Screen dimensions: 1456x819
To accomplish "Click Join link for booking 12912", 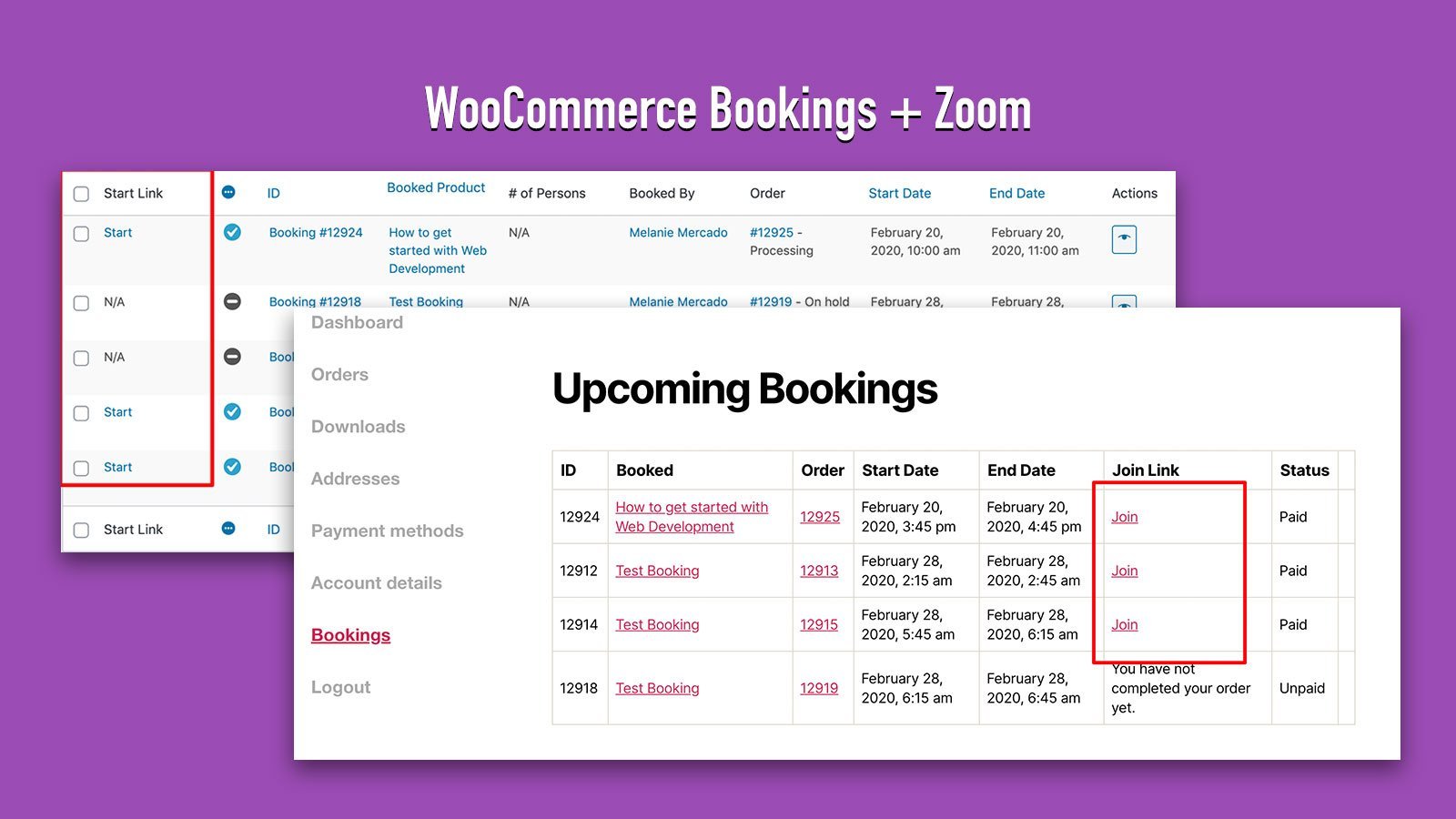I will (1125, 571).
